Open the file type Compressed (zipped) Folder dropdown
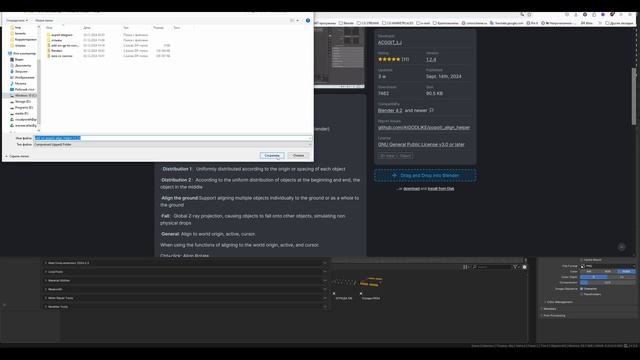This screenshot has height=360, width=640. click(x=173, y=144)
